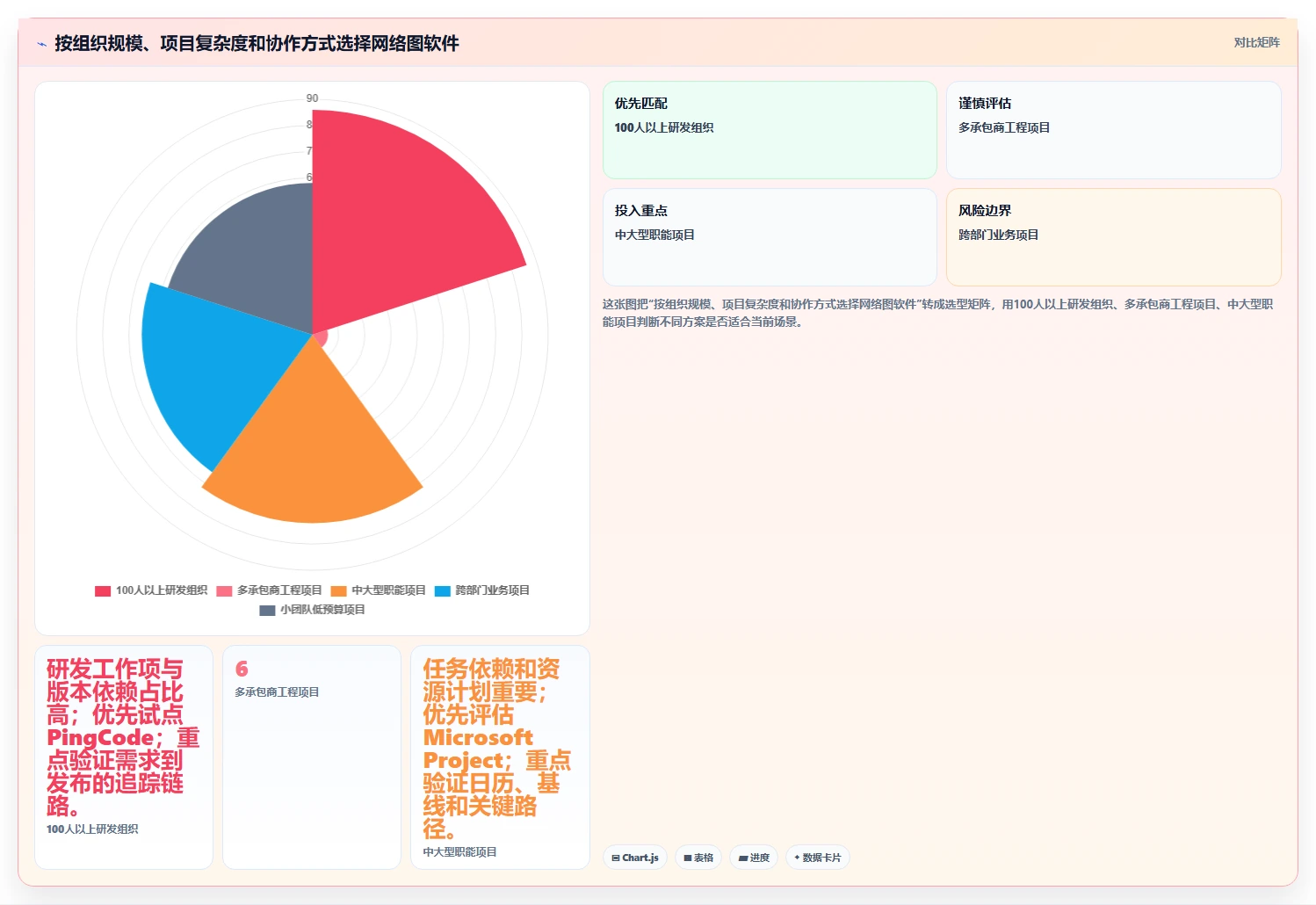The height and width of the screenshot is (905, 1316).
Task: Click the 90 axis tick label
Action: click(312, 98)
